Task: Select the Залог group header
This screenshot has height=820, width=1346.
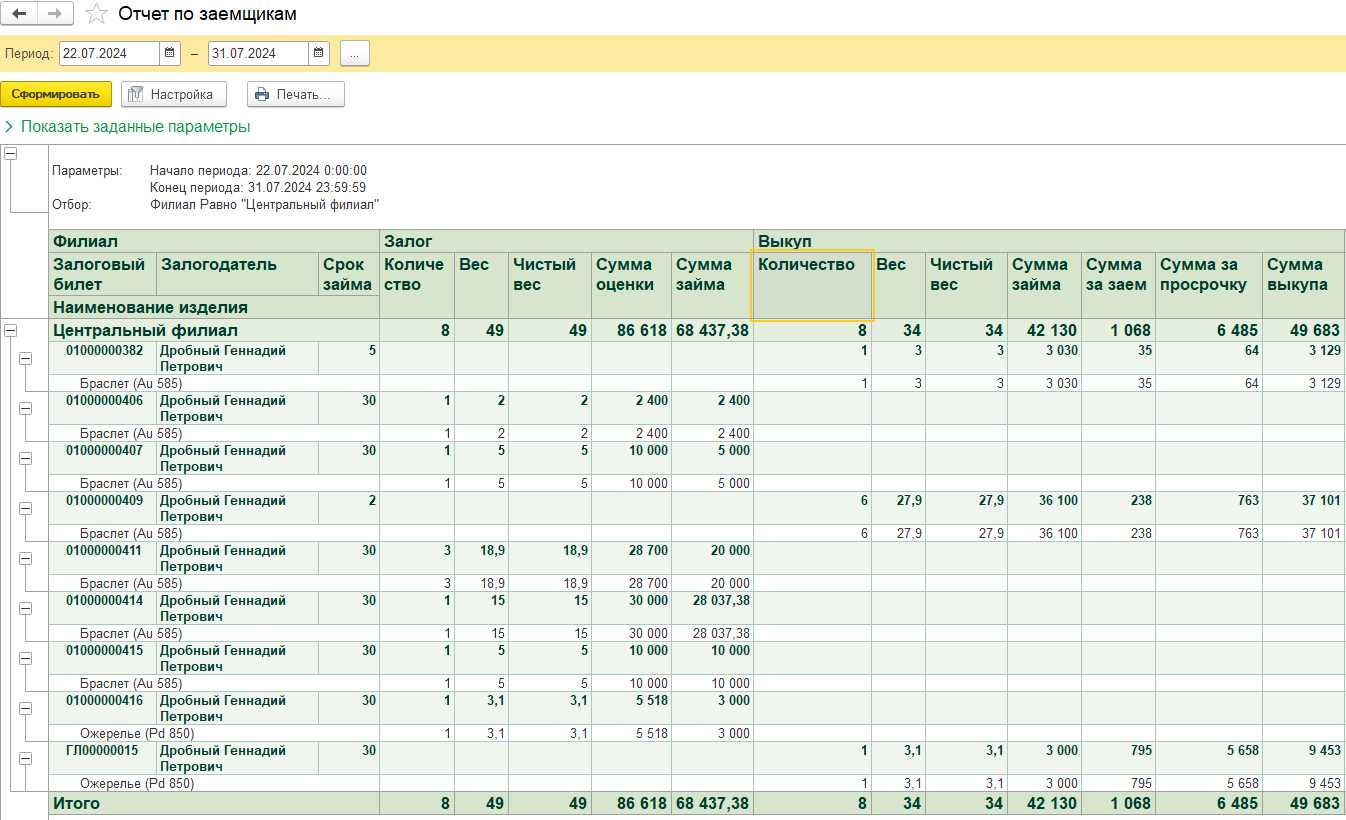Action: tap(566, 241)
